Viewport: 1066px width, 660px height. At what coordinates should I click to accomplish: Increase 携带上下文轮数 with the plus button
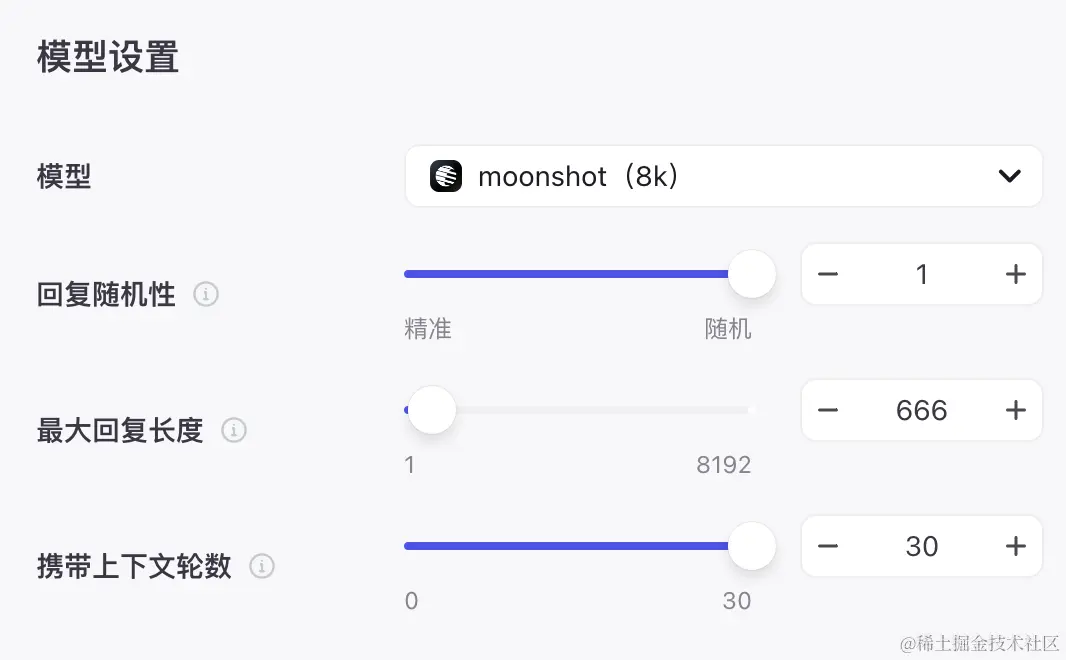1016,546
